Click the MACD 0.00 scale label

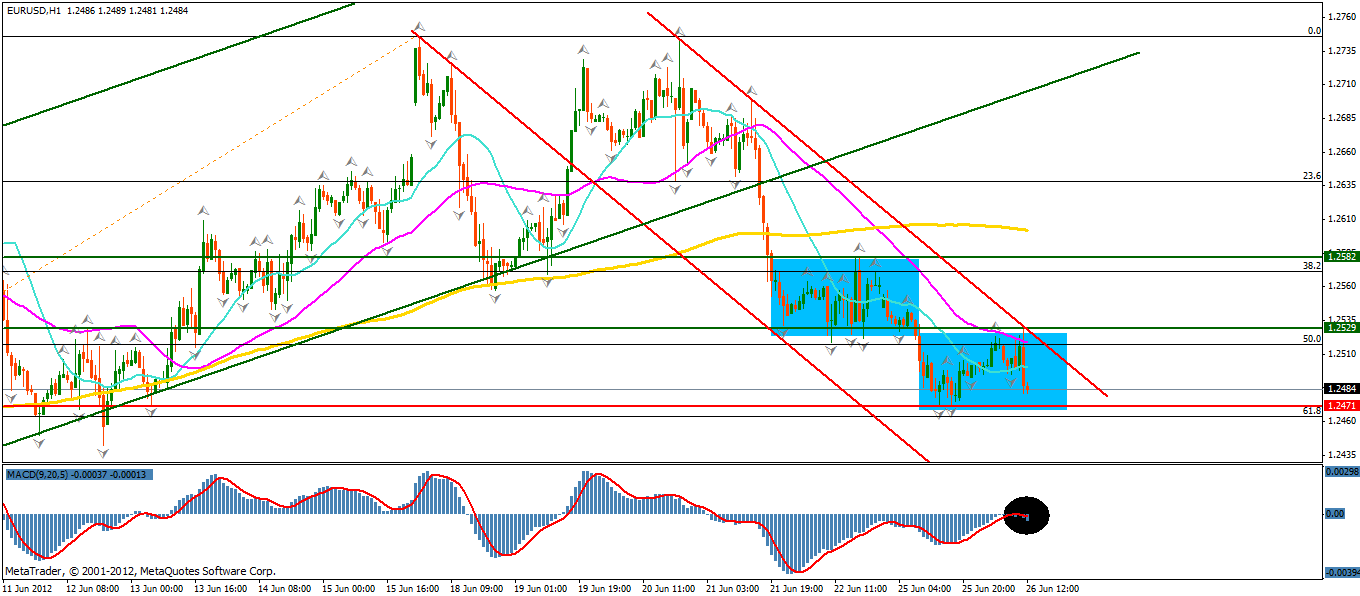coord(1335,514)
